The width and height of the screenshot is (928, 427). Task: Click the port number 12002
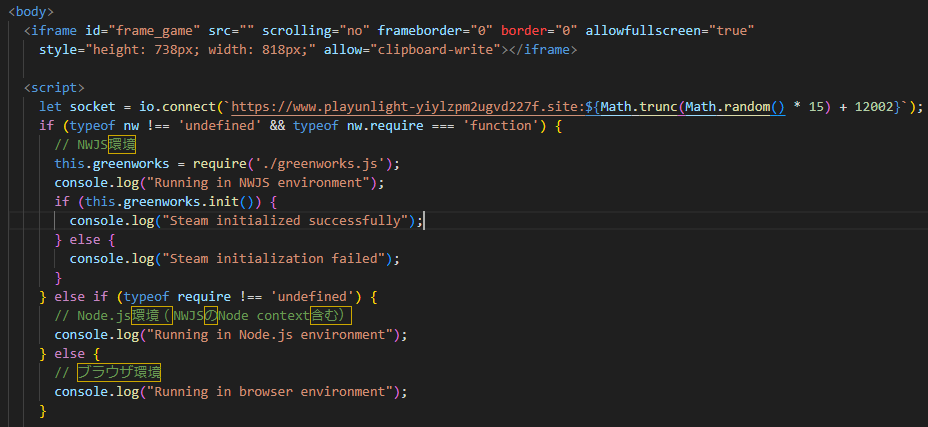pyautogui.click(x=874, y=107)
